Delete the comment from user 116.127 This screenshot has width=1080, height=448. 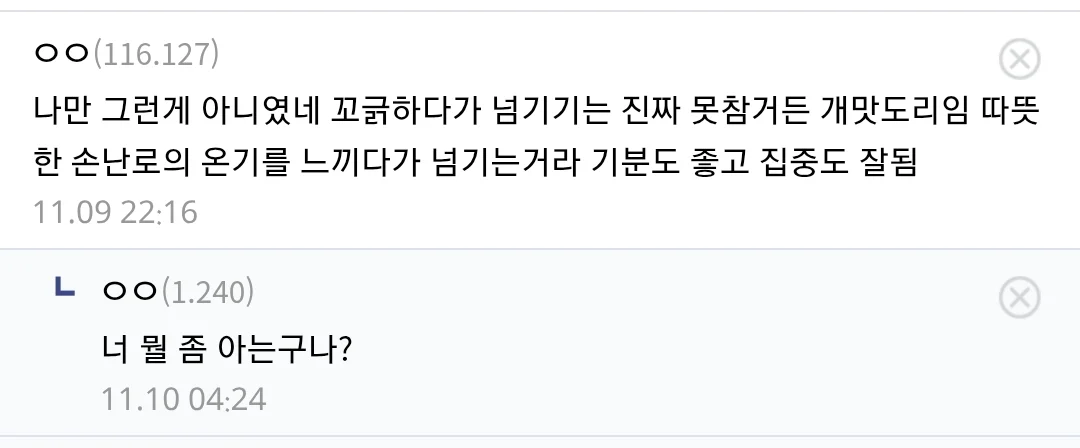(x=1019, y=60)
